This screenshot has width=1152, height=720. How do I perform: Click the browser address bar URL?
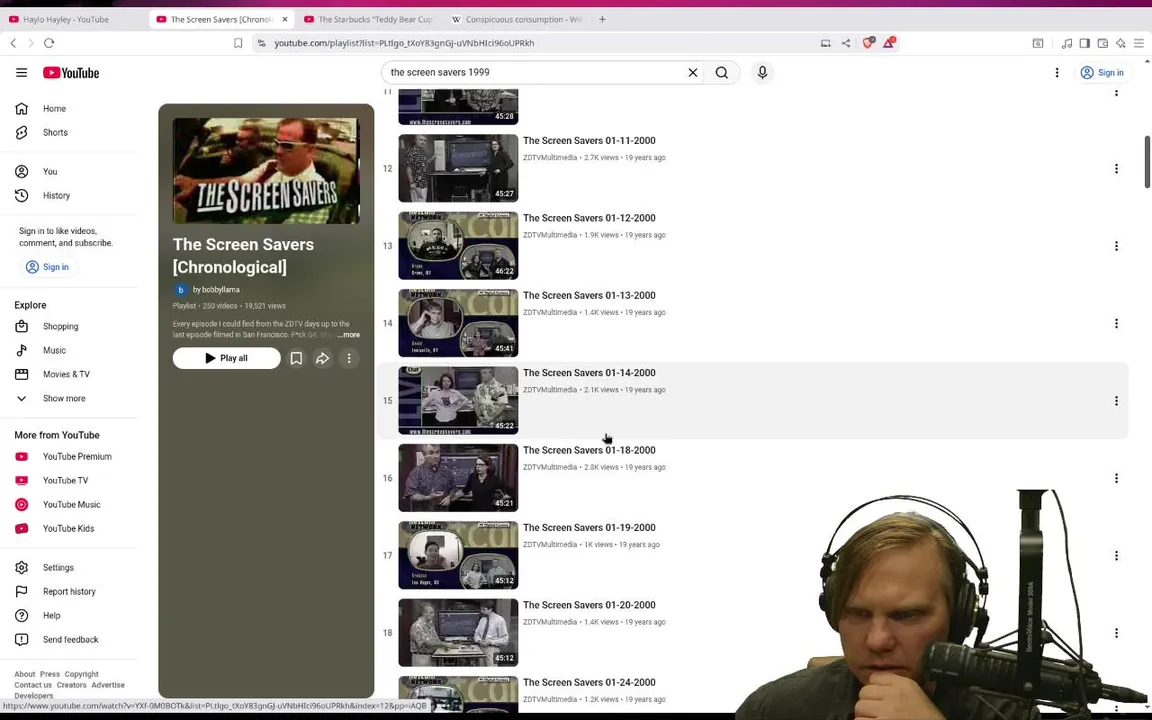(x=404, y=43)
